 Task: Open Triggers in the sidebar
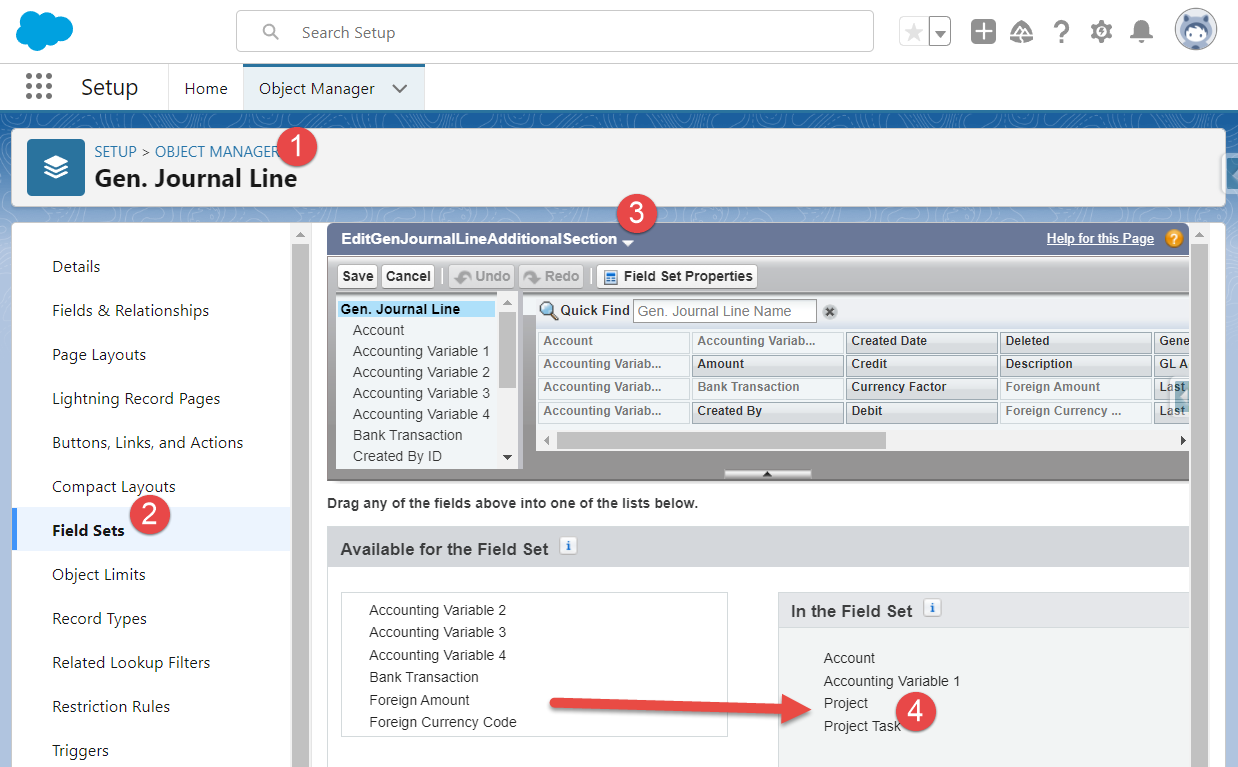tap(80, 750)
